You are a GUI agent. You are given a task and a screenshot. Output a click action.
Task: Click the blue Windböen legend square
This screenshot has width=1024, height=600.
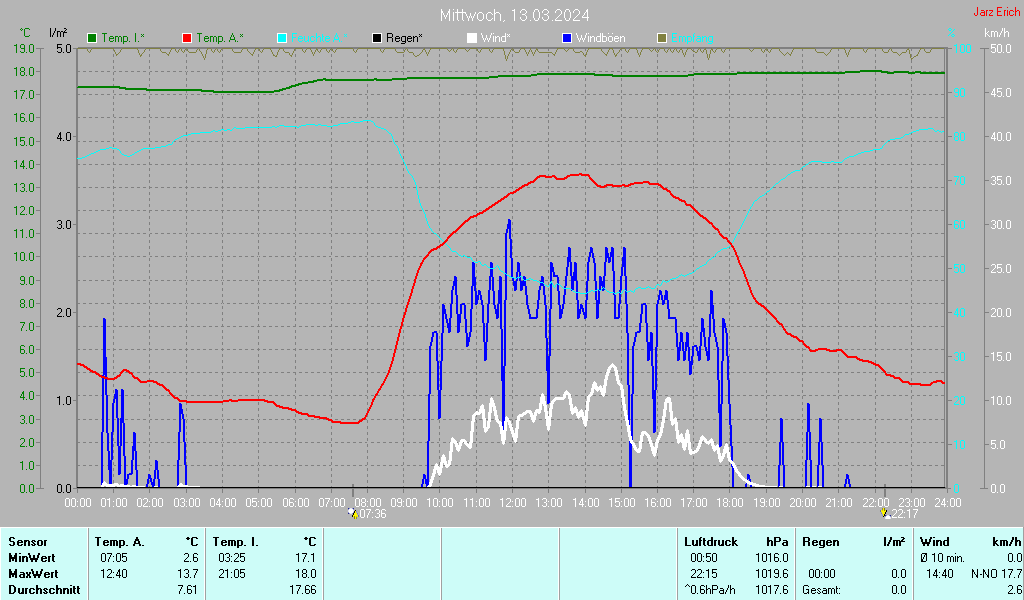point(567,38)
